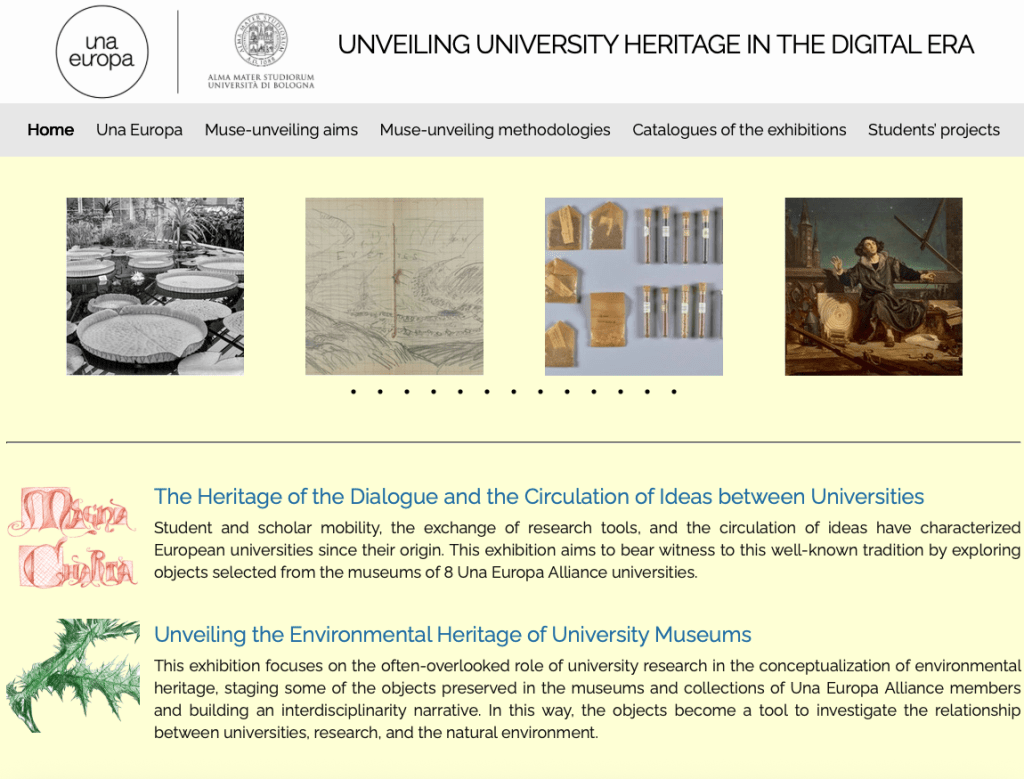The width and height of the screenshot is (1024, 779).
Task: Select the last carousel dot indicator
Action: click(674, 392)
